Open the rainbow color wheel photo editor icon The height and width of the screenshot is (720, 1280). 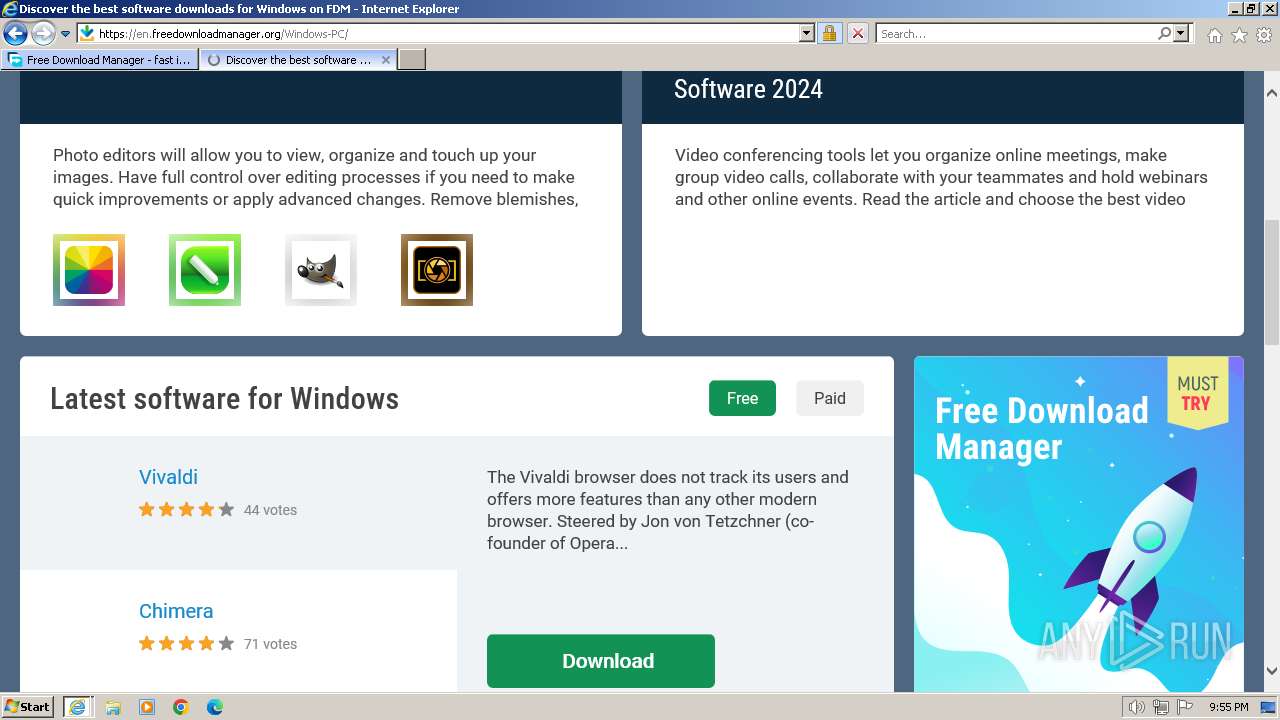[x=89, y=270]
